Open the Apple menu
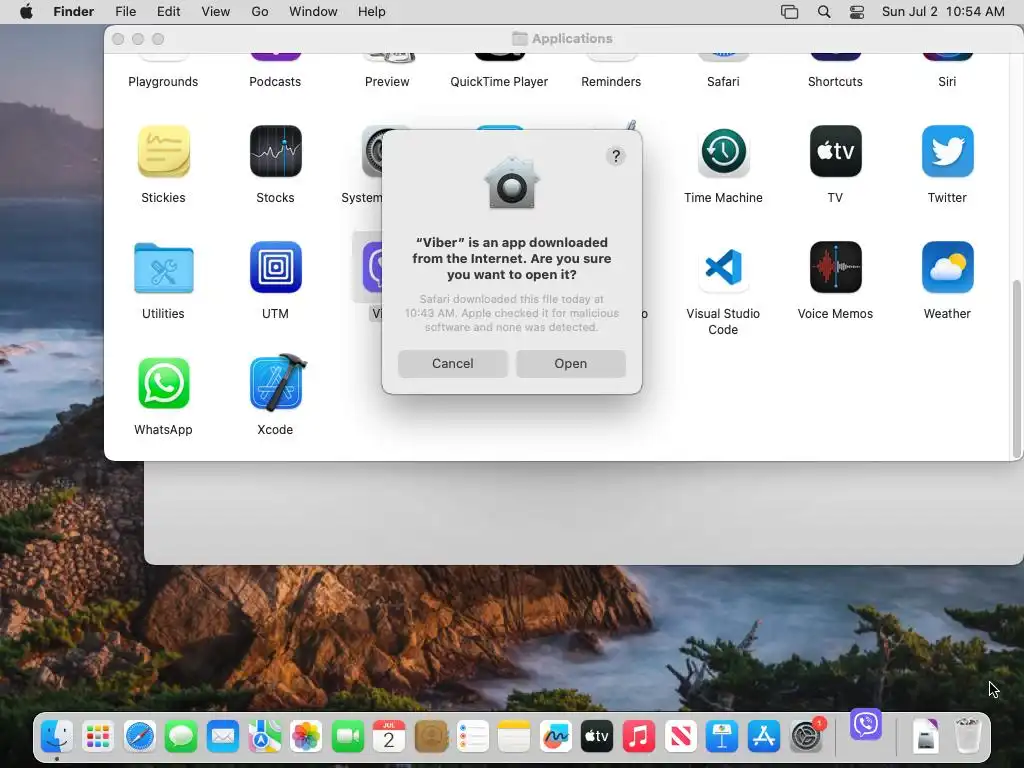 click(26, 12)
